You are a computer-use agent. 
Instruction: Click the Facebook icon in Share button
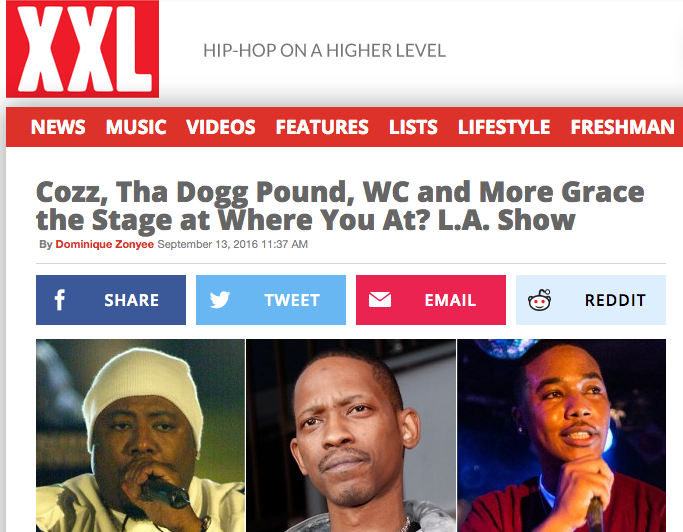(x=60, y=300)
